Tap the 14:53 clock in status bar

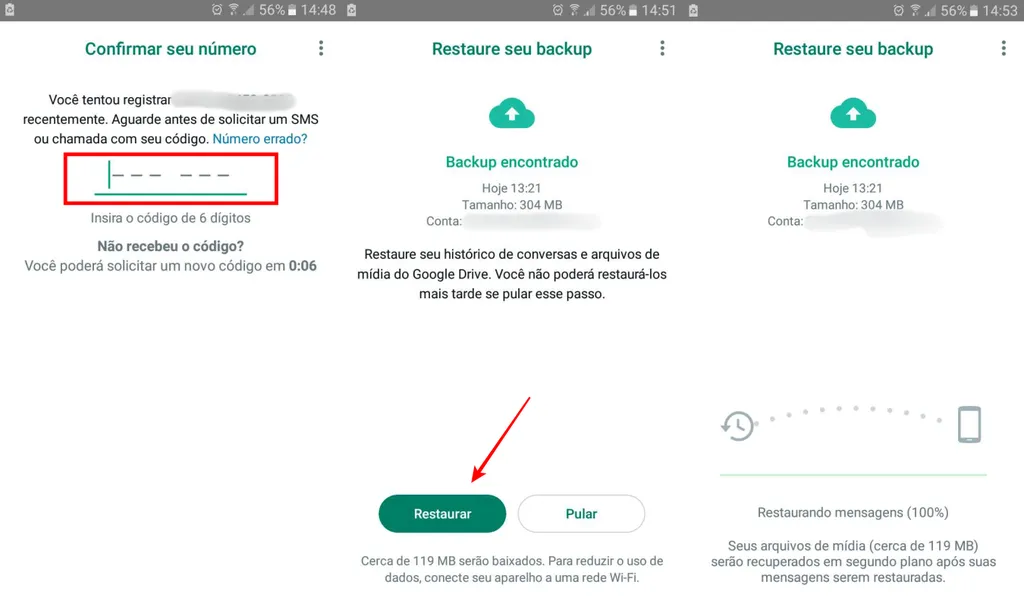(x=1000, y=10)
